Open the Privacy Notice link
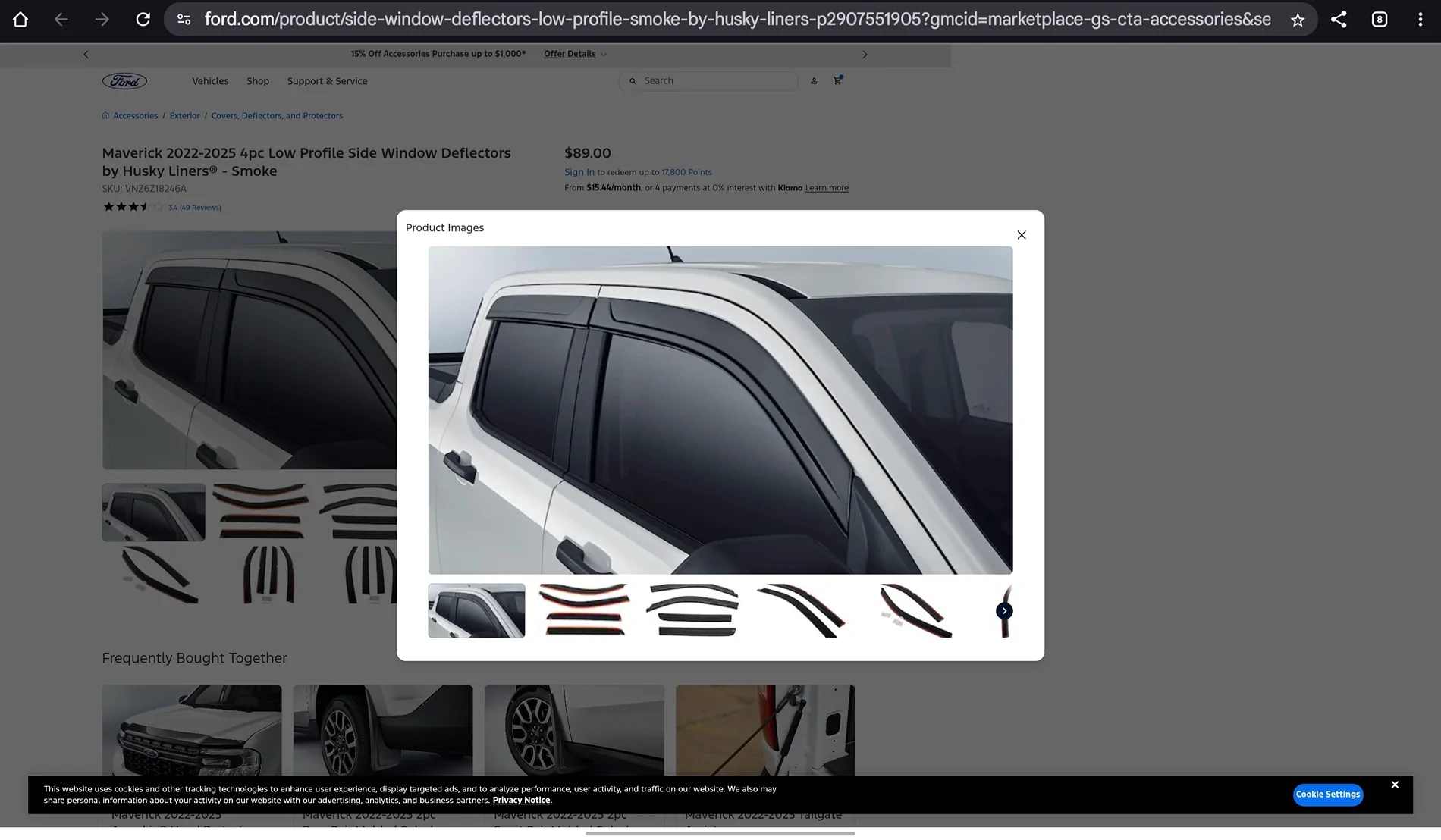This screenshot has height=840, width=1441. tap(522, 801)
